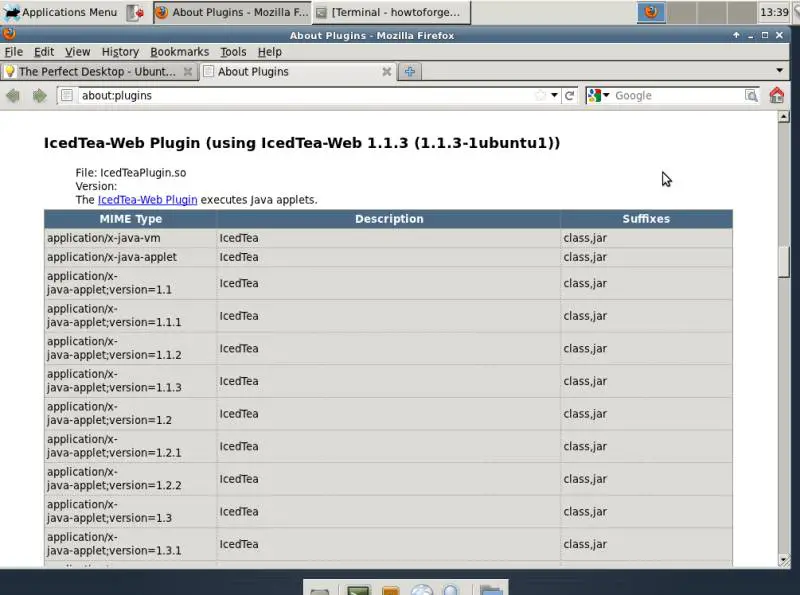Select the java-applet;version=1.1.2 MIME cell

click(x=131, y=349)
